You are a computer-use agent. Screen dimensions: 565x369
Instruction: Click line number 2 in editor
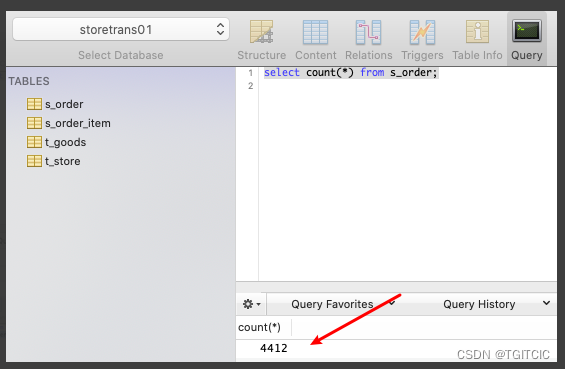pos(251,86)
